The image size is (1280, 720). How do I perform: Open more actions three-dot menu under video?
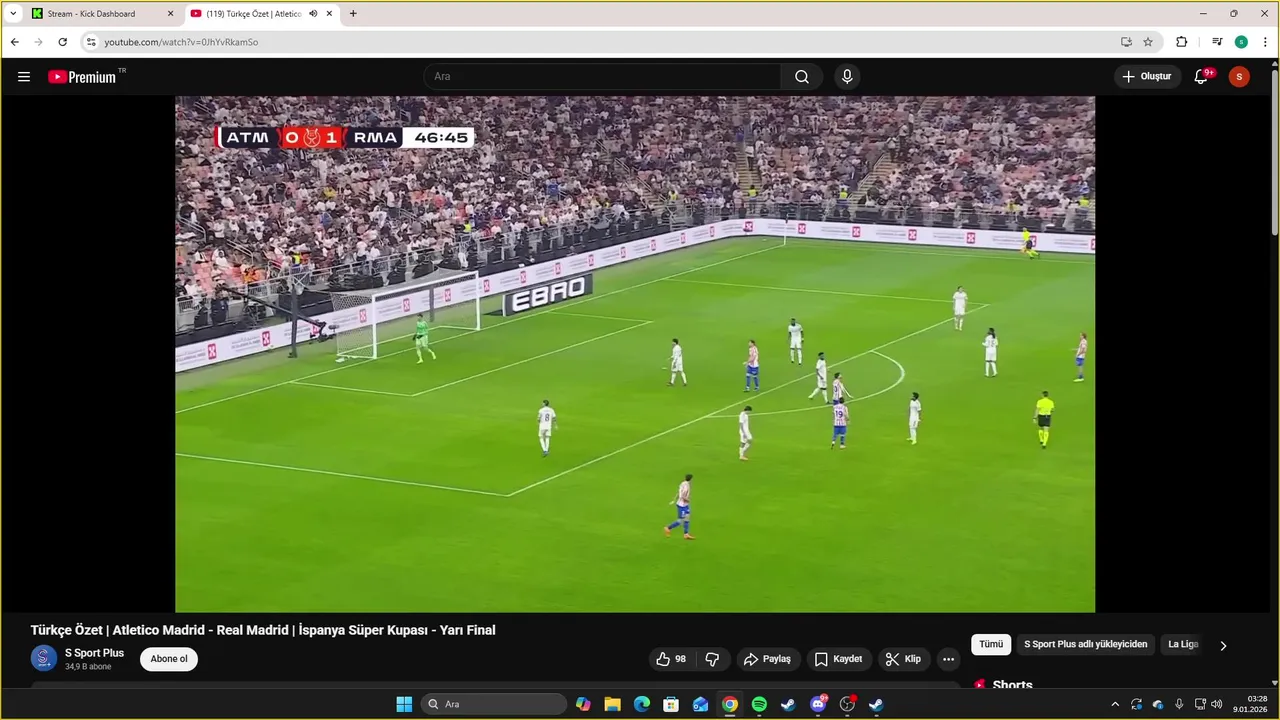[x=948, y=659]
